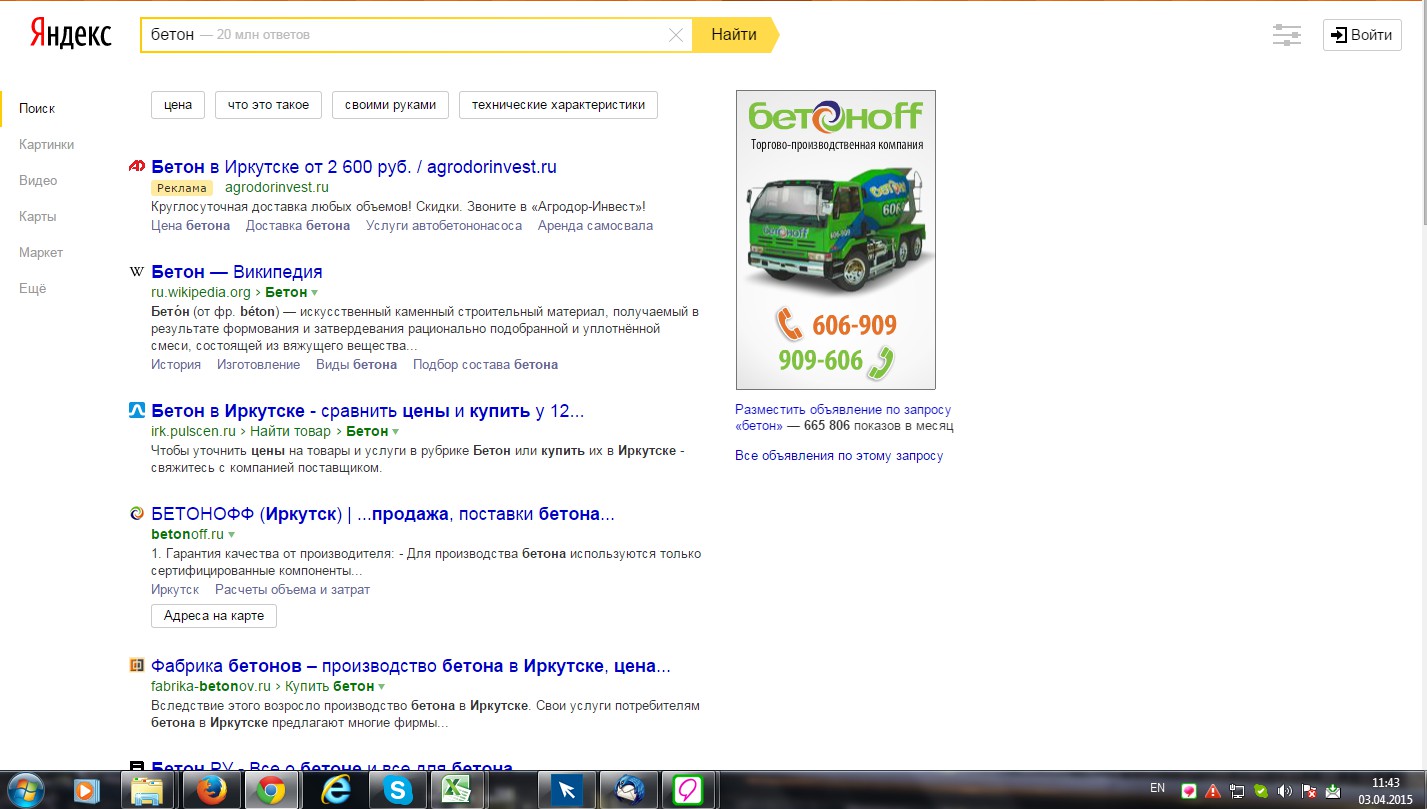Follow the "Доставка бетона" sitelink
The image size is (1427, 809).
click(298, 226)
